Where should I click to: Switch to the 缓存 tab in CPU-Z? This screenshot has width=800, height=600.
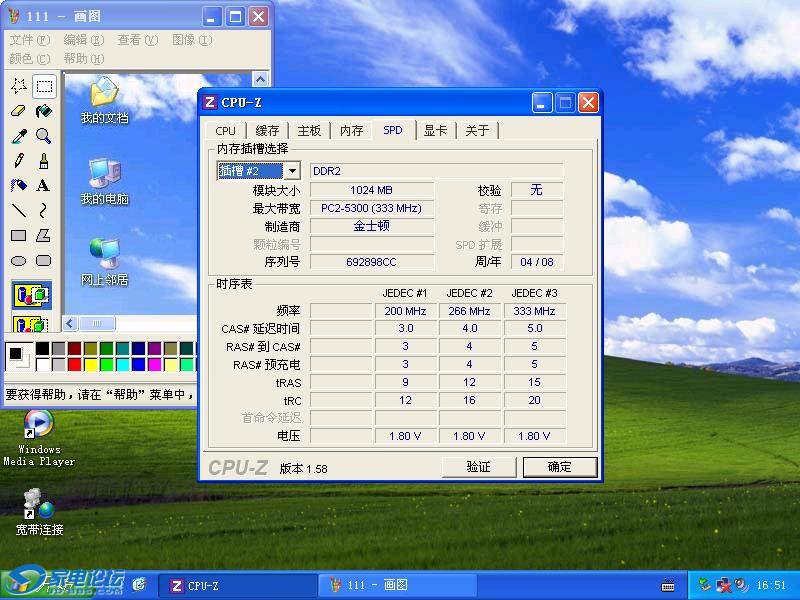267,131
